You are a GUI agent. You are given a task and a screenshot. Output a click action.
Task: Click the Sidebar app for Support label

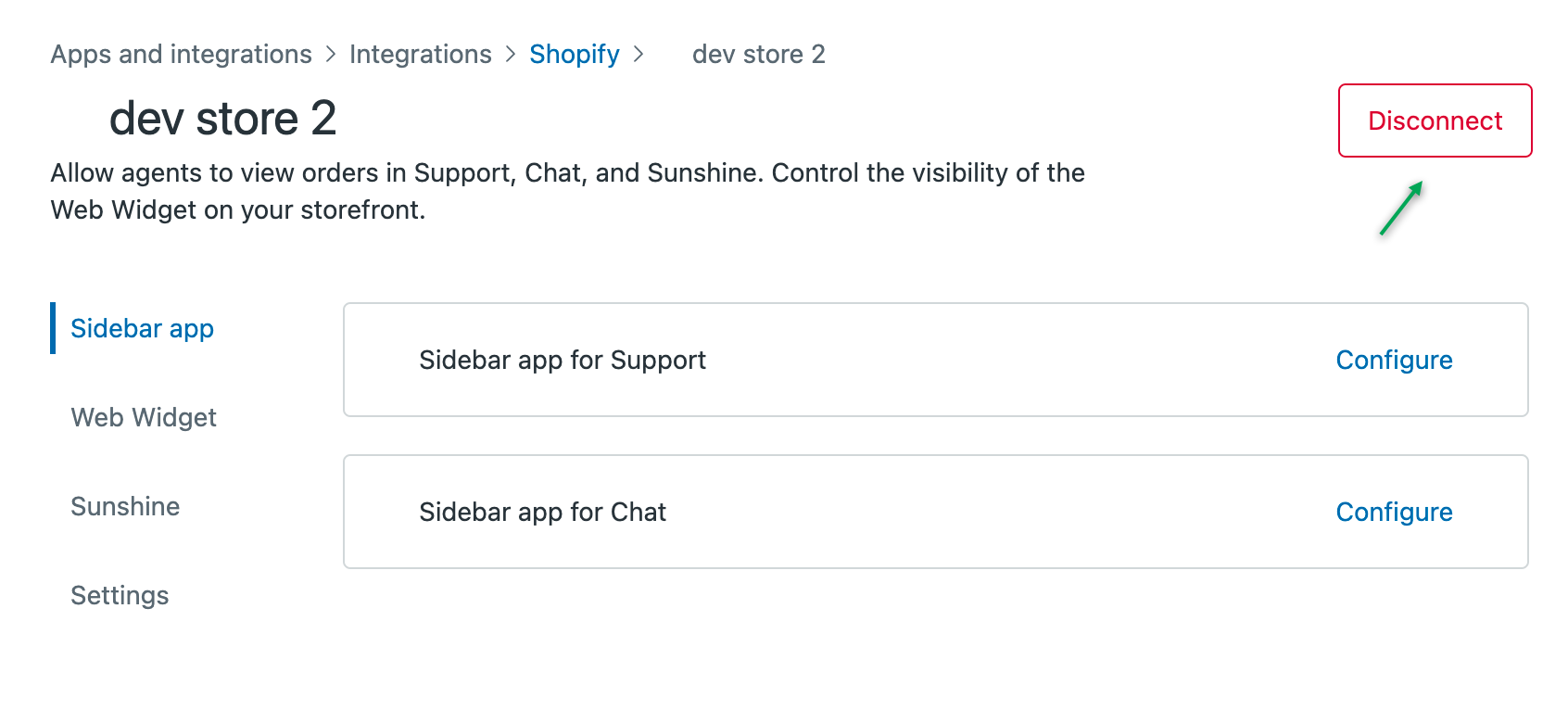coord(562,360)
